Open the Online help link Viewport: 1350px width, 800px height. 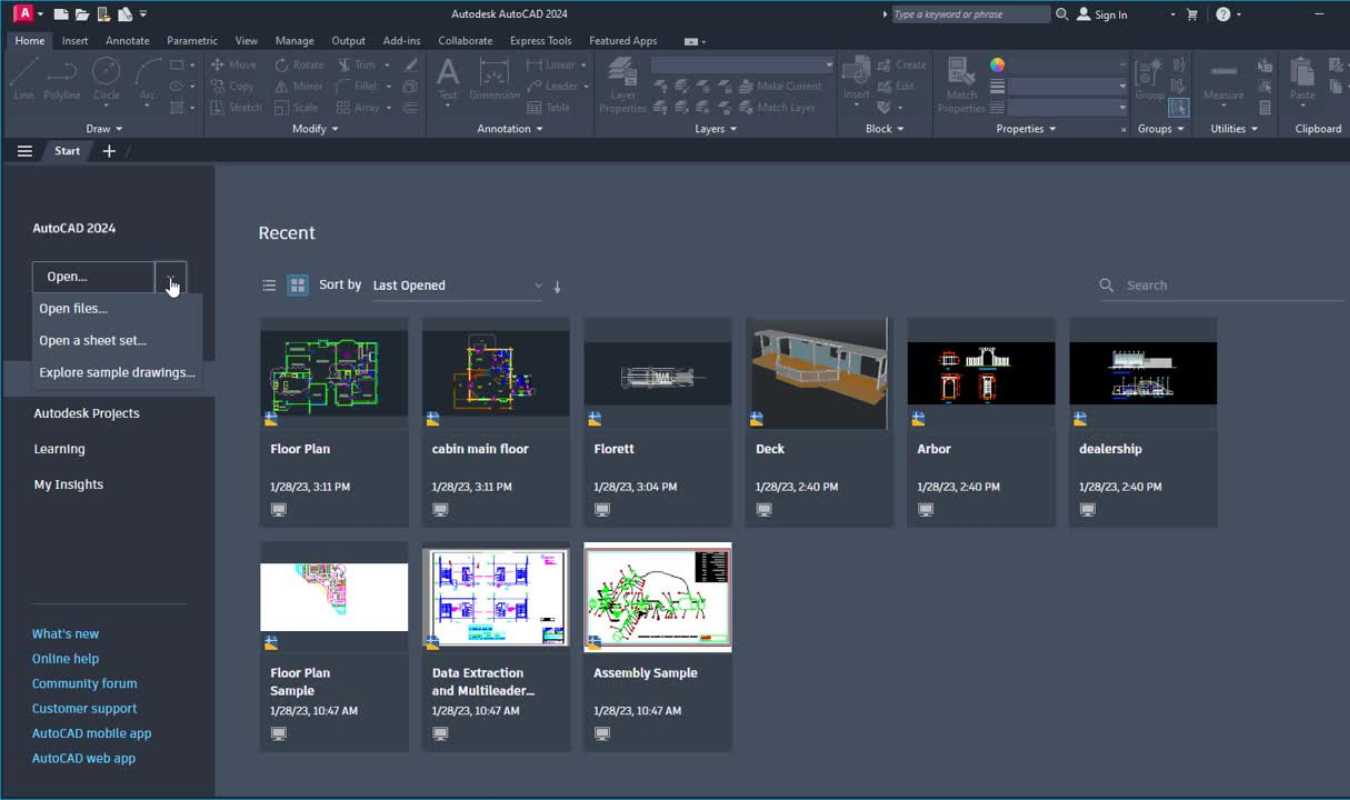coord(65,659)
